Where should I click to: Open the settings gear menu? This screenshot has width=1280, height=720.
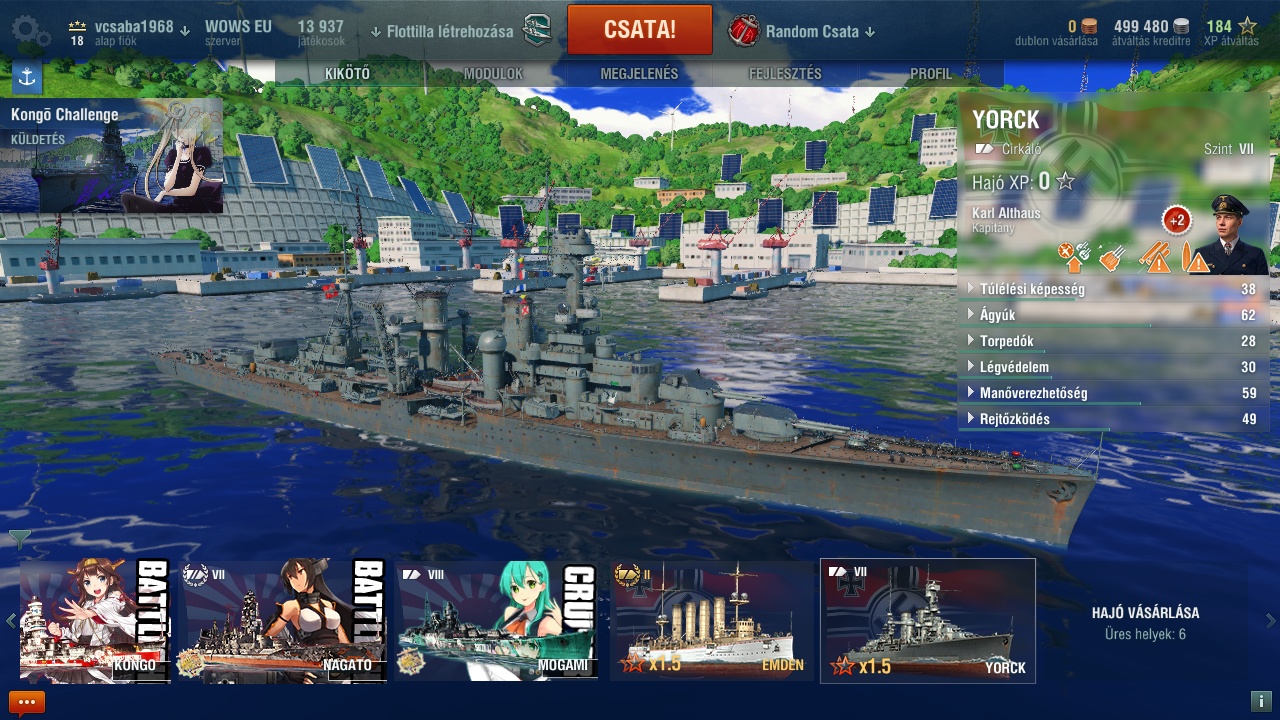pos(31,30)
